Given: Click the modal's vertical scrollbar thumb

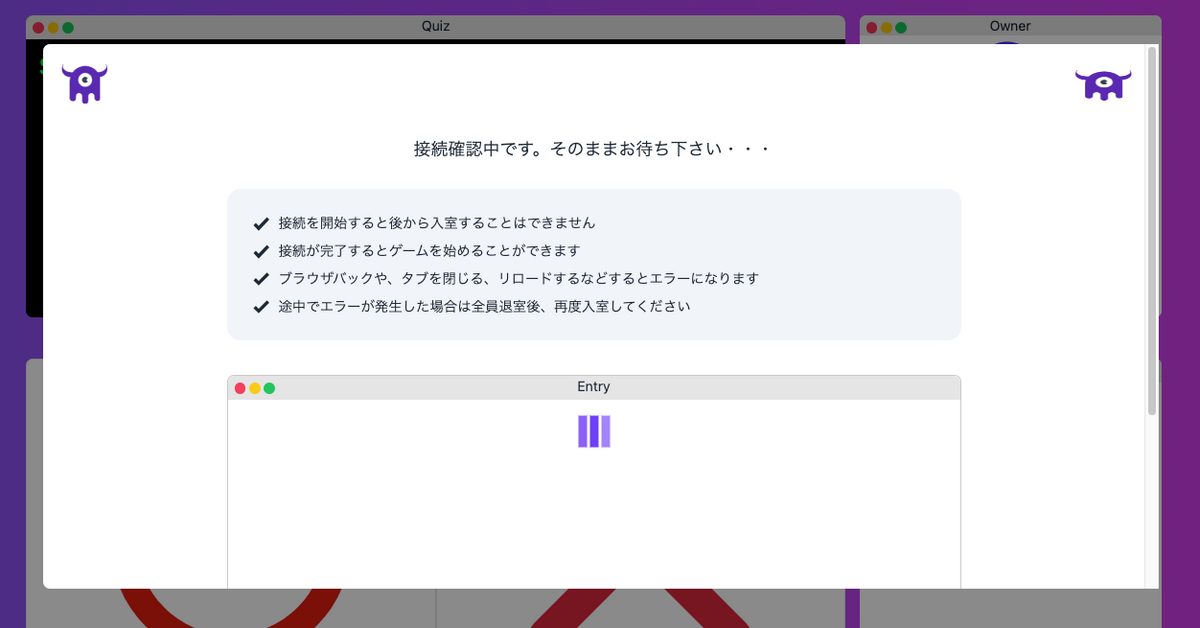Looking at the screenshot, I should pyautogui.click(x=1152, y=230).
